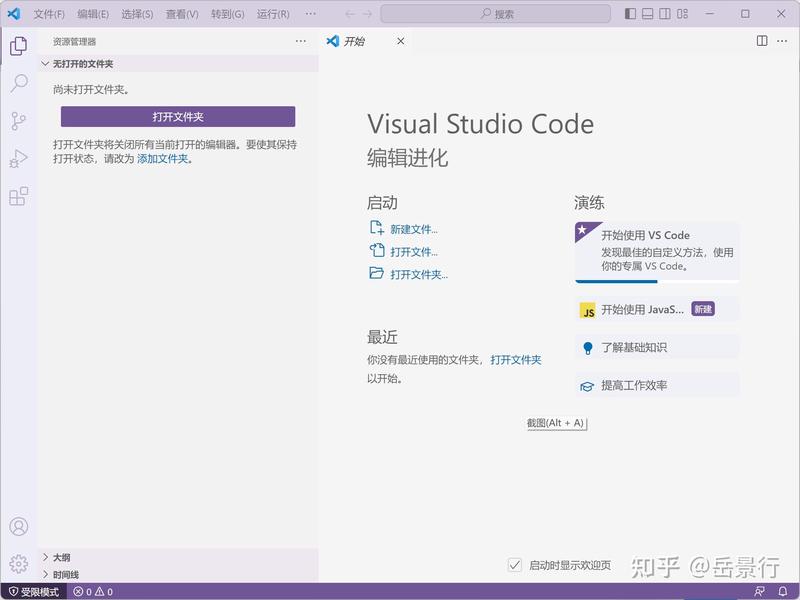This screenshot has width=800, height=600.
Task: Click the 添加文件夹 link
Action: pos(162,159)
